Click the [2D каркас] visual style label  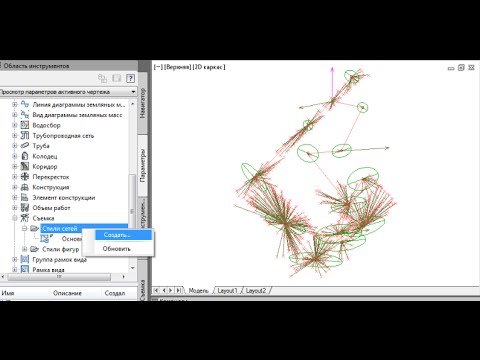(x=209, y=67)
